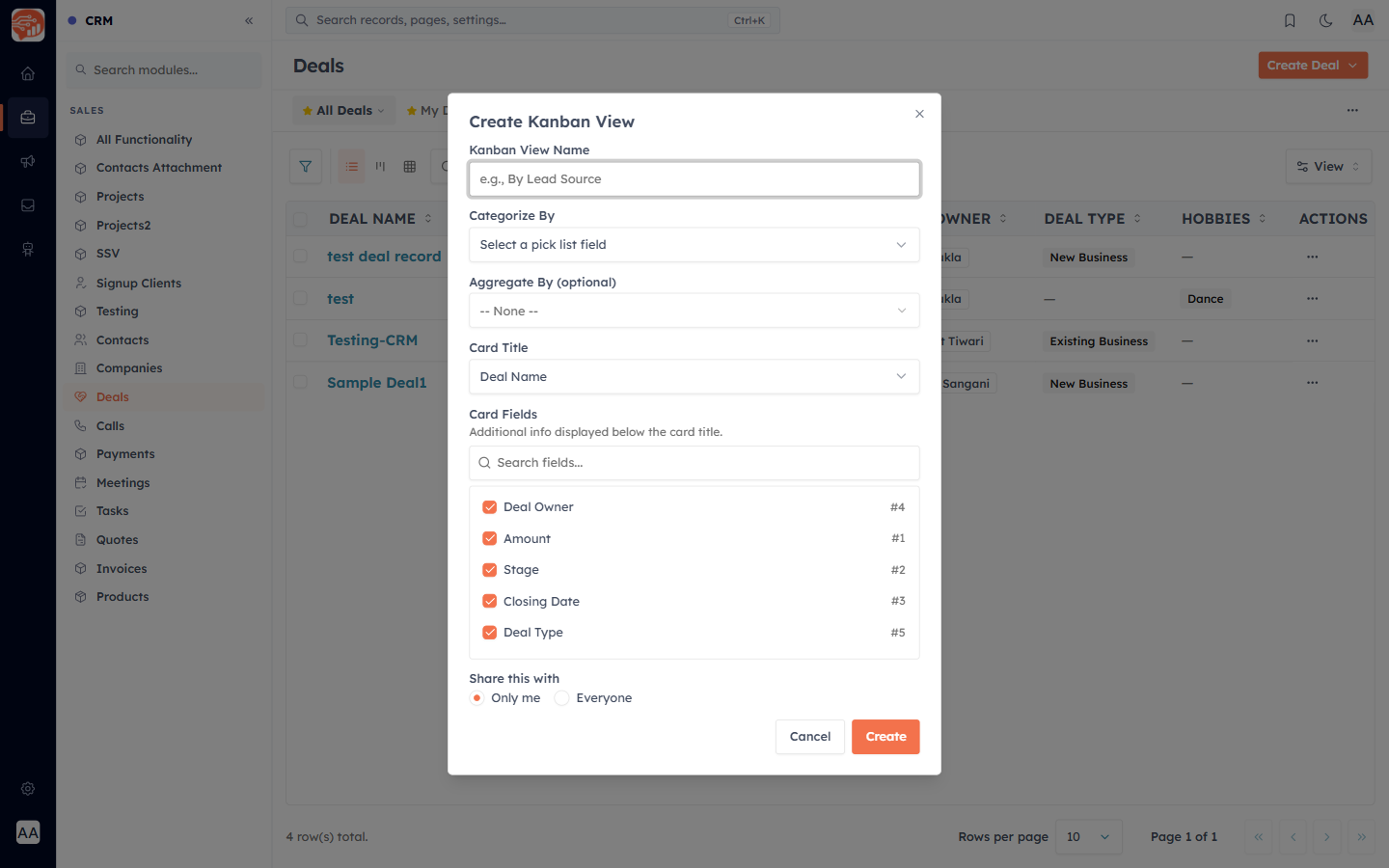Viewport: 1389px width, 868px height.
Task: Go to previous page arrow
Action: (1293, 837)
